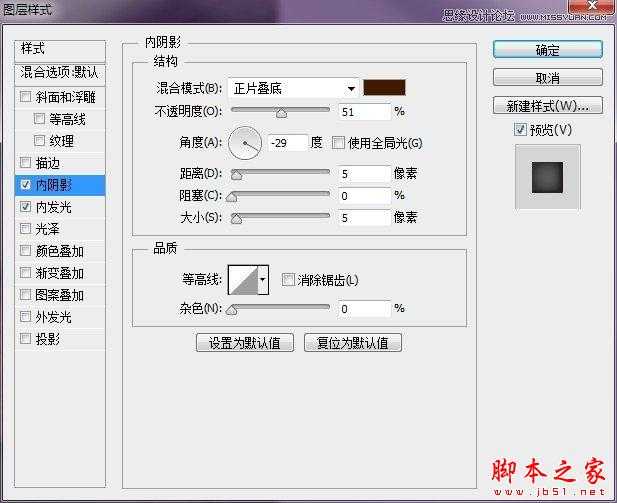Click the angle dial control
The width and height of the screenshot is (617, 503).
coord(245,143)
